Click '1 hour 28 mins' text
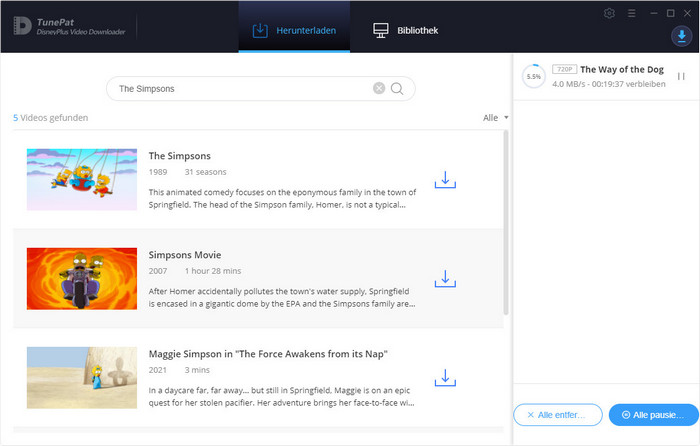Image resolution: width=700 pixels, height=446 pixels. tap(213, 271)
